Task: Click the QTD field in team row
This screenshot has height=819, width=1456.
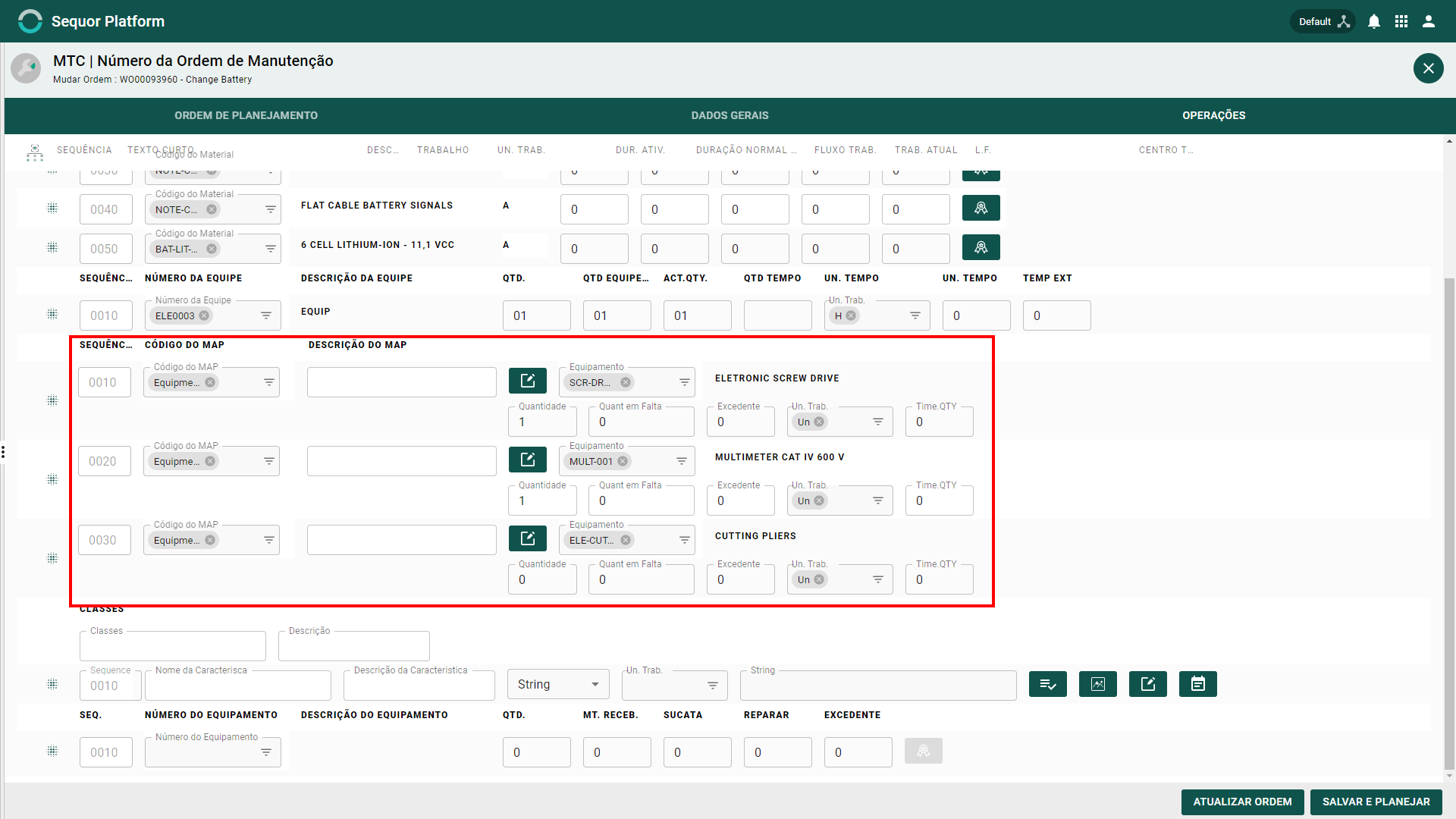Action: pyautogui.click(x=536, y=315)
